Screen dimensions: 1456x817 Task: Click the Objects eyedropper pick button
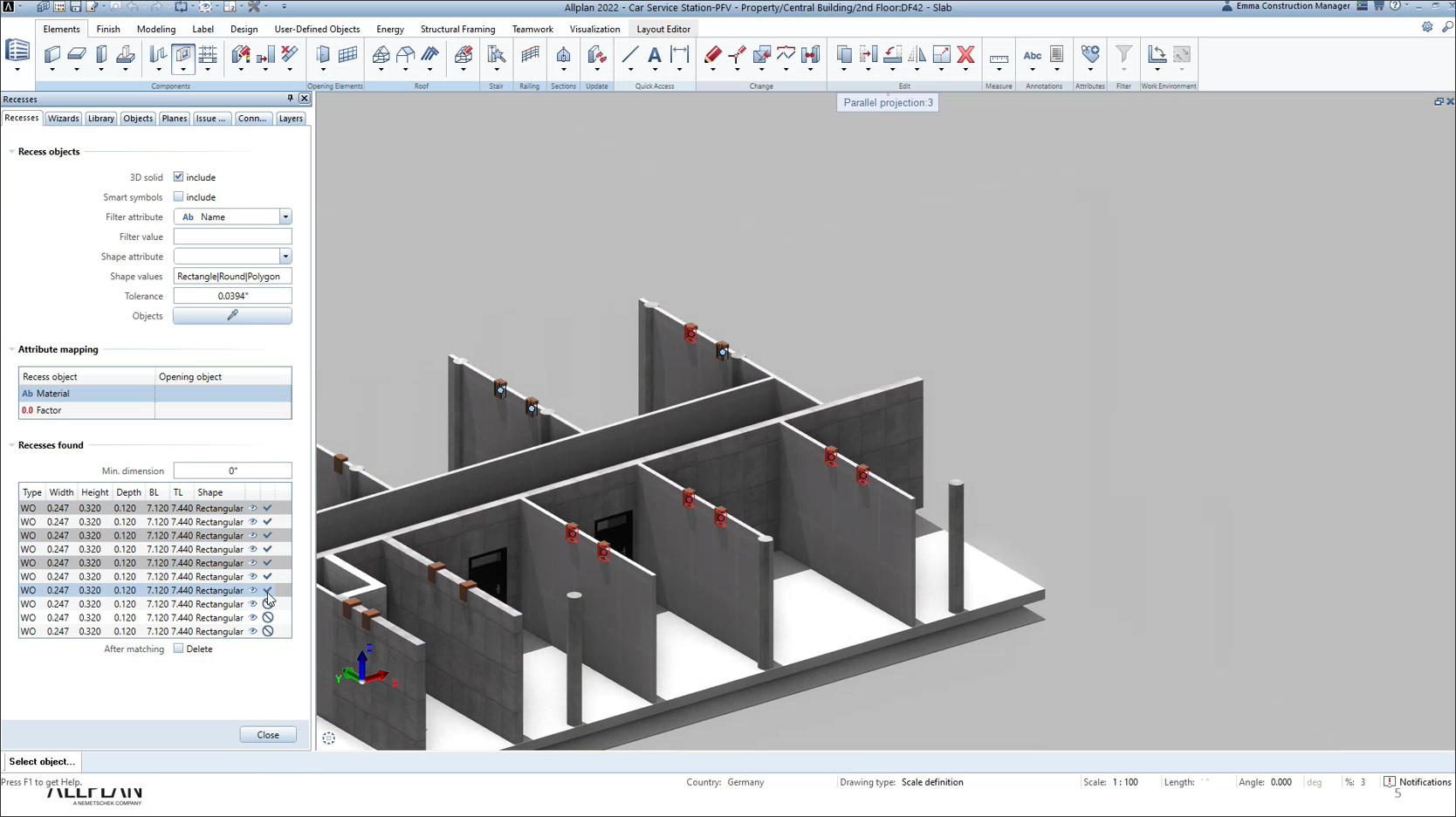[x=232, y=316]
